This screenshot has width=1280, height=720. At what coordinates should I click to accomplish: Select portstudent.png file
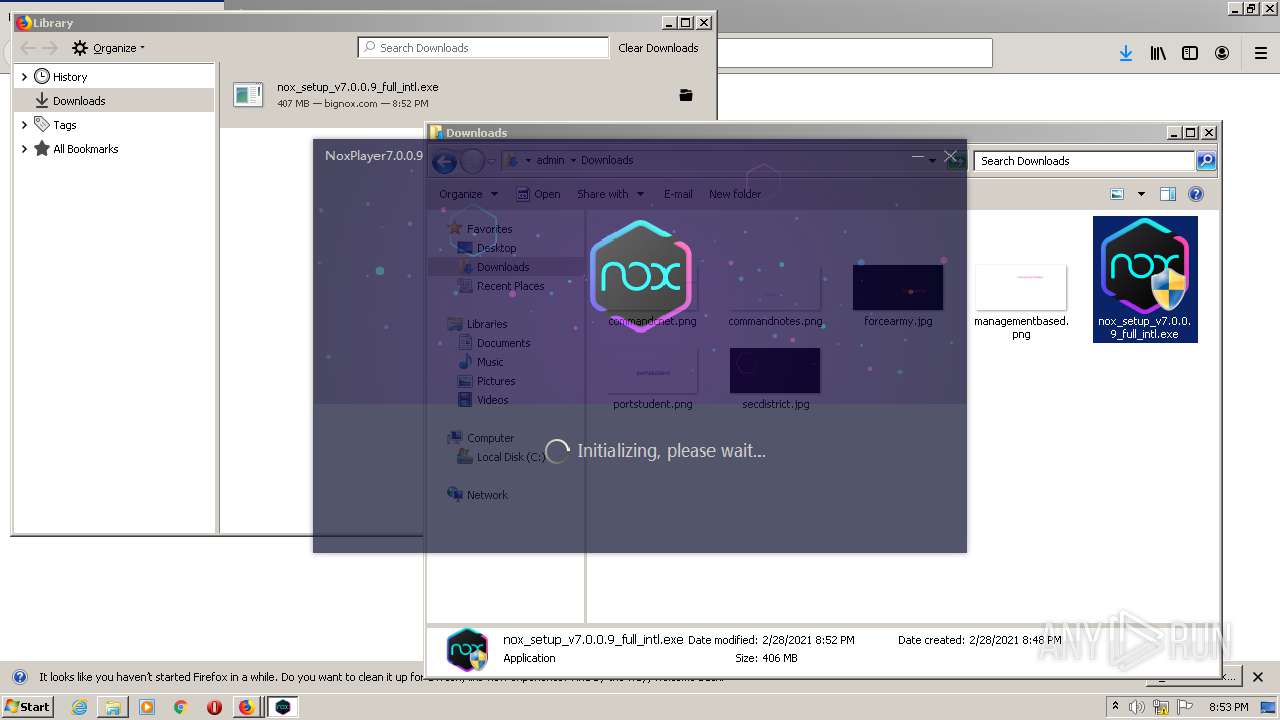[652, 378]
